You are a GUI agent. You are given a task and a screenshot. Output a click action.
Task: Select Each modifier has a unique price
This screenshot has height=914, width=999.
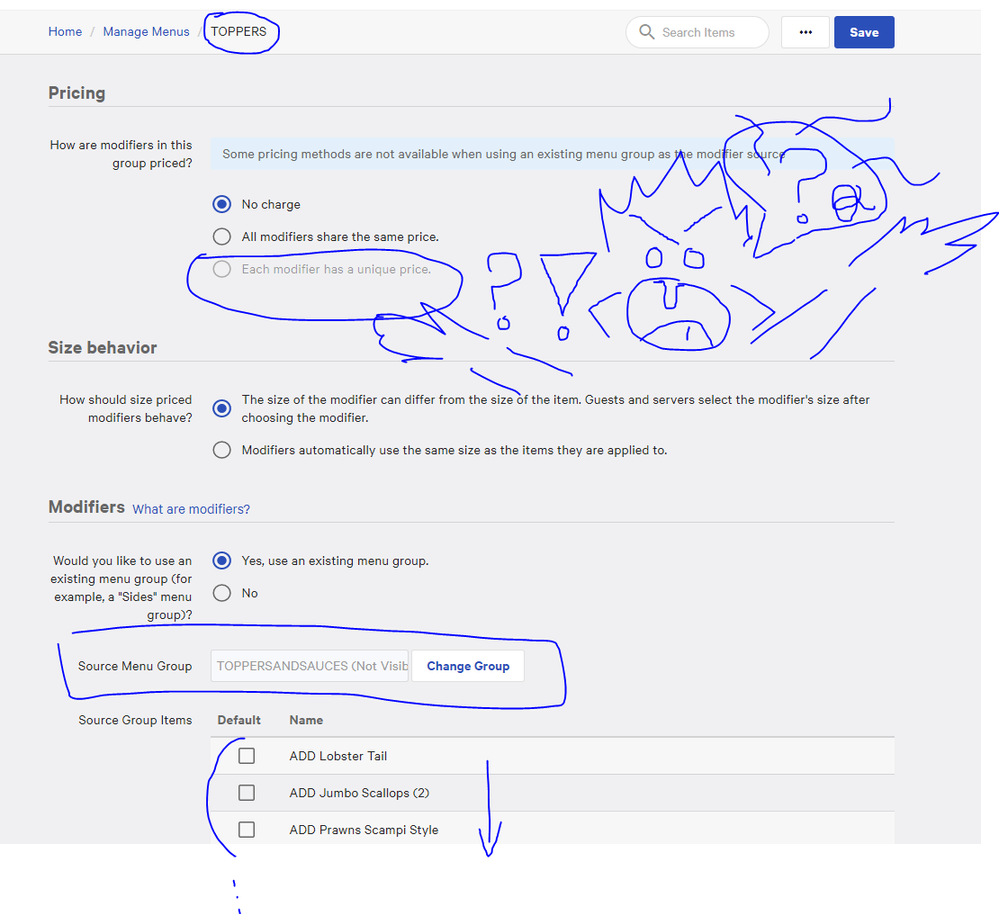coord(222,269)
